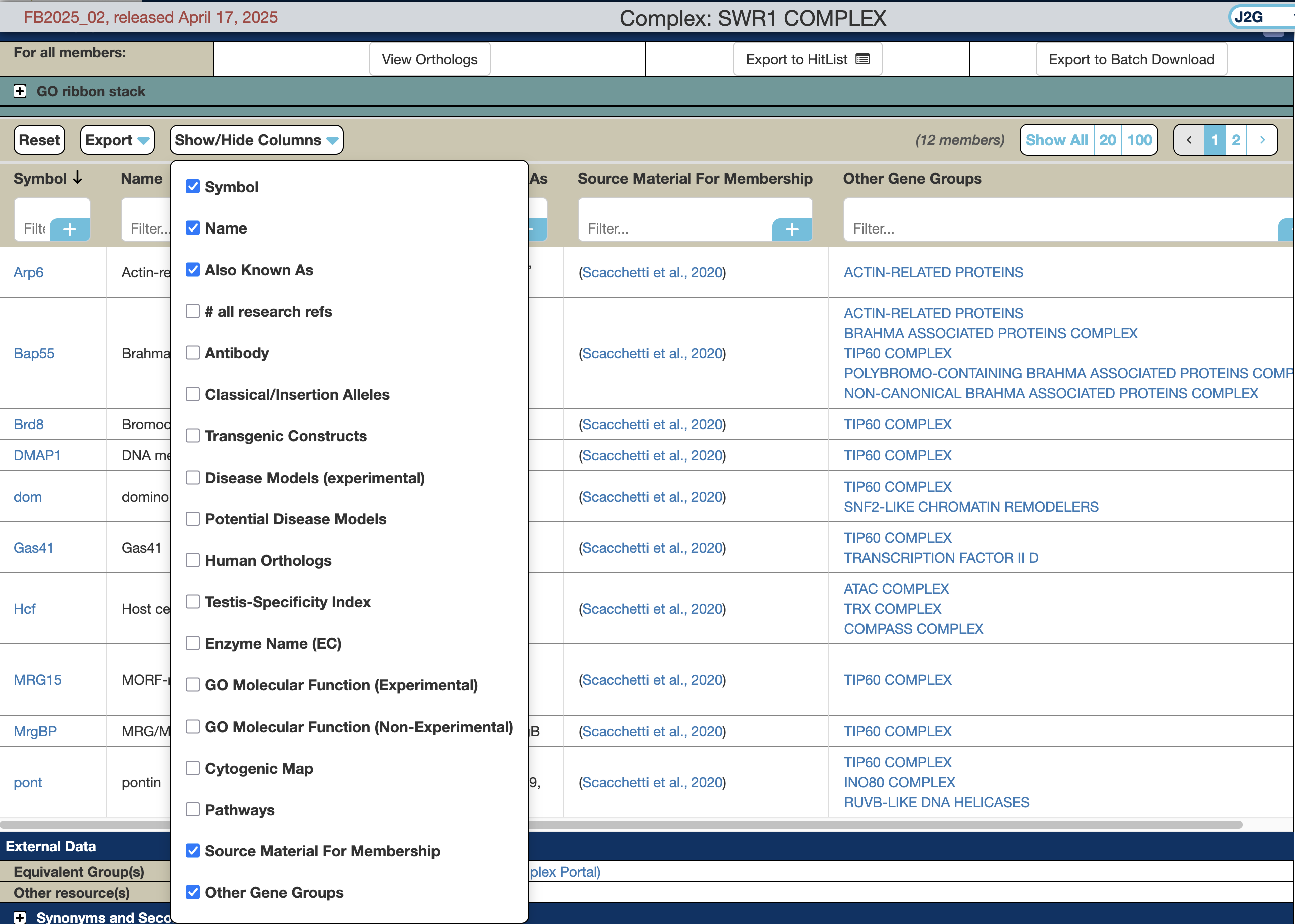Go to next page arrow
Viewport: 1295px width, 924px height.
click(x=1262, y=140)
